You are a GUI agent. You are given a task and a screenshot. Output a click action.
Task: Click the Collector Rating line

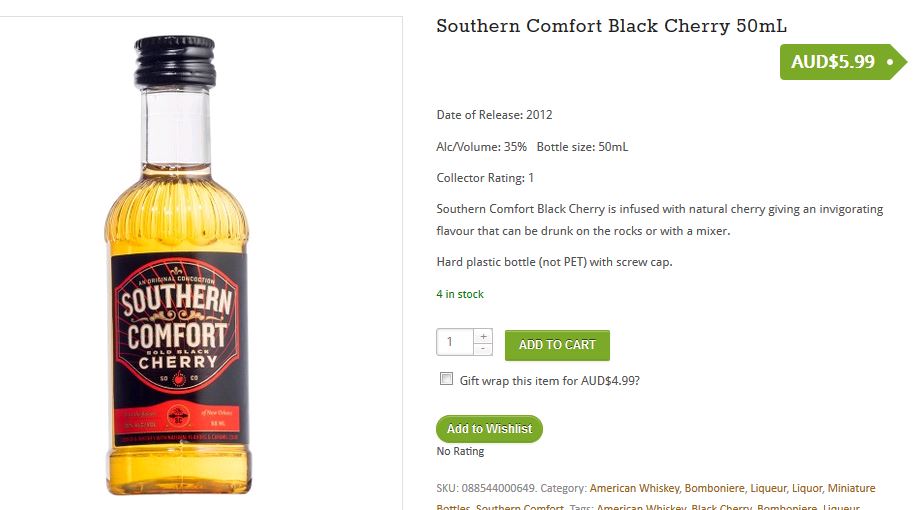485,177
